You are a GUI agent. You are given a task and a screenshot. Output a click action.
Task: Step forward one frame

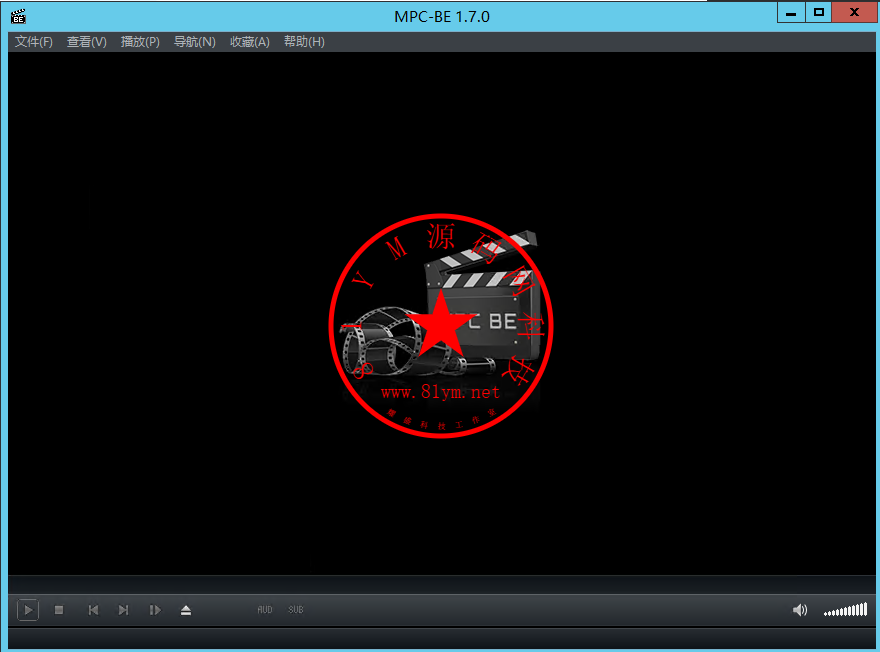(155, 610)
